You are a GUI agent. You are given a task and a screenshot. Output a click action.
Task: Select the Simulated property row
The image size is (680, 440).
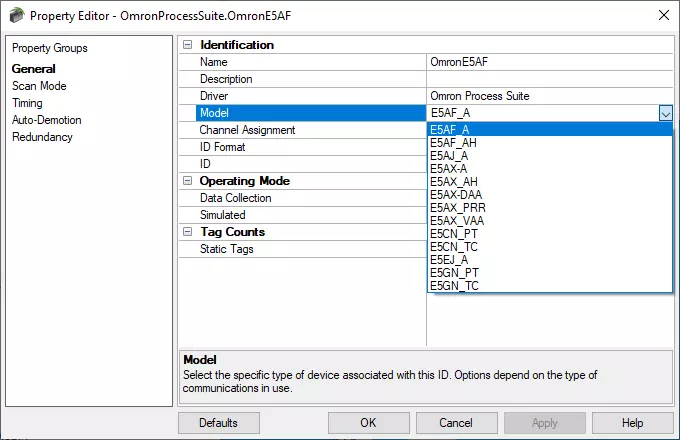pyautogui.click(x=311, y=215)
